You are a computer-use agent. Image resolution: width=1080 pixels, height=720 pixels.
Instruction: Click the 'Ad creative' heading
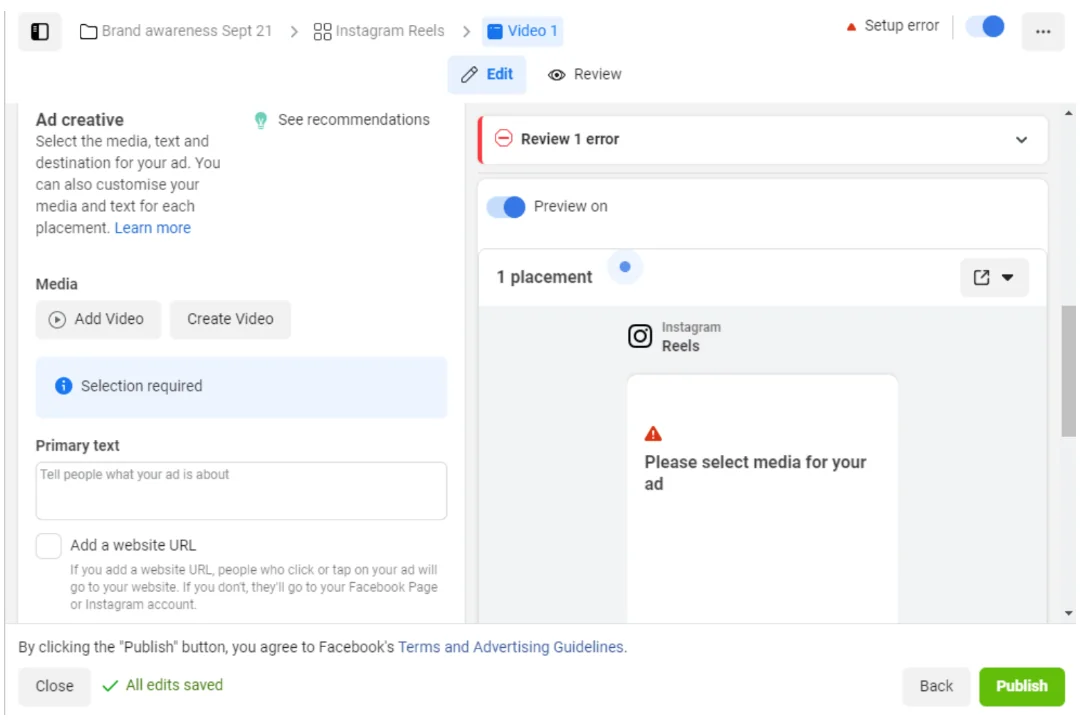[80, 120]
